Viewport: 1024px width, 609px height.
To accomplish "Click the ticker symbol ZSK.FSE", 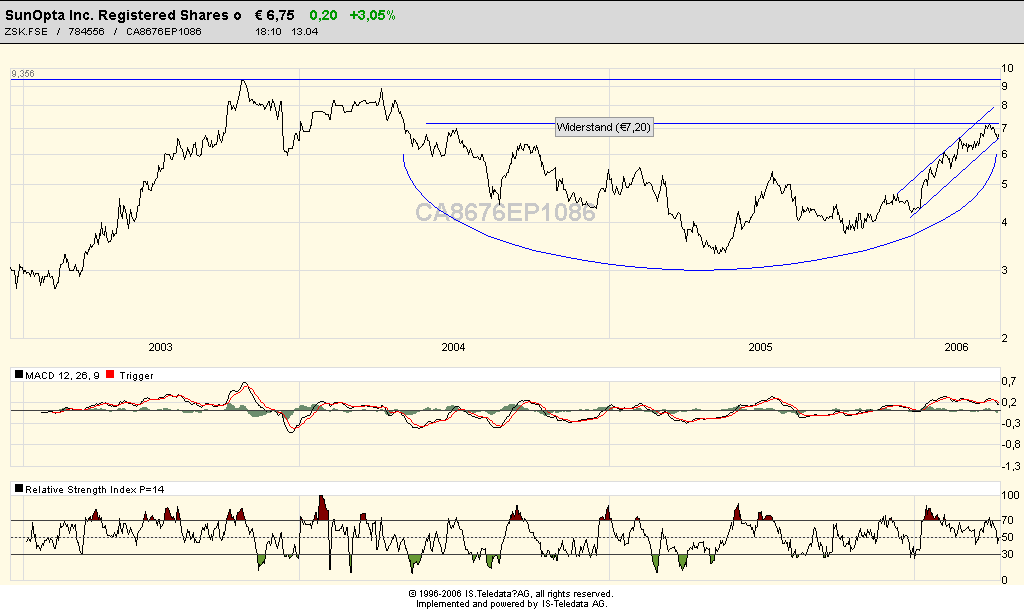I will coord(26,31).
